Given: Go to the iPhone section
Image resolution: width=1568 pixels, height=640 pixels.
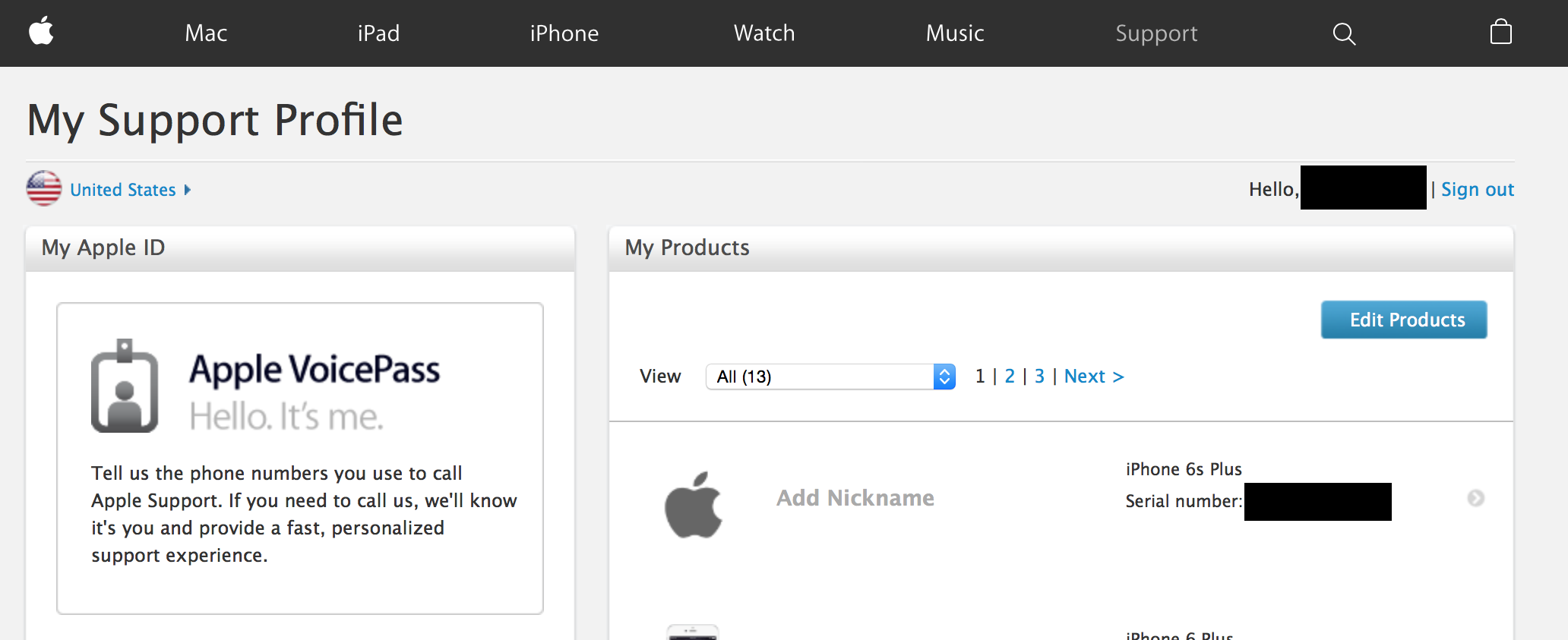Looking at the screenshot, I should click(x=564, y=33).
